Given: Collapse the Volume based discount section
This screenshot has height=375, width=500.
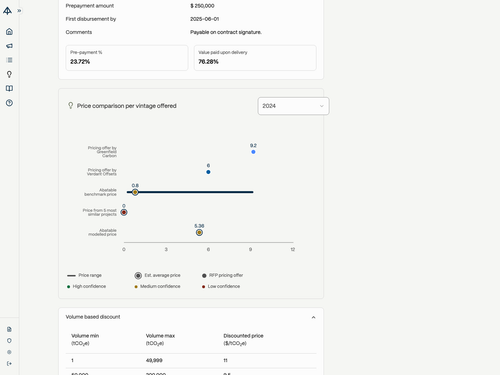Looking at the screenshot, I should (313, 317).
